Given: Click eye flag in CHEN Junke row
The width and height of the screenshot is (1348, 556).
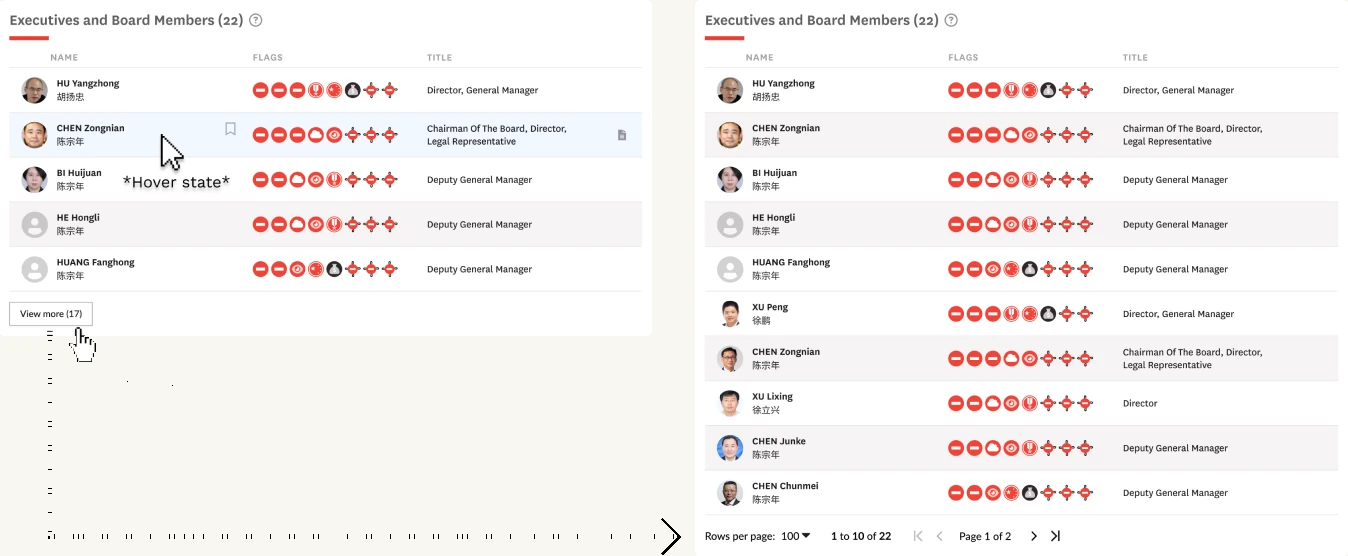Looking at the screenshot, I should pyautogui.click(x=1011, y=448).
